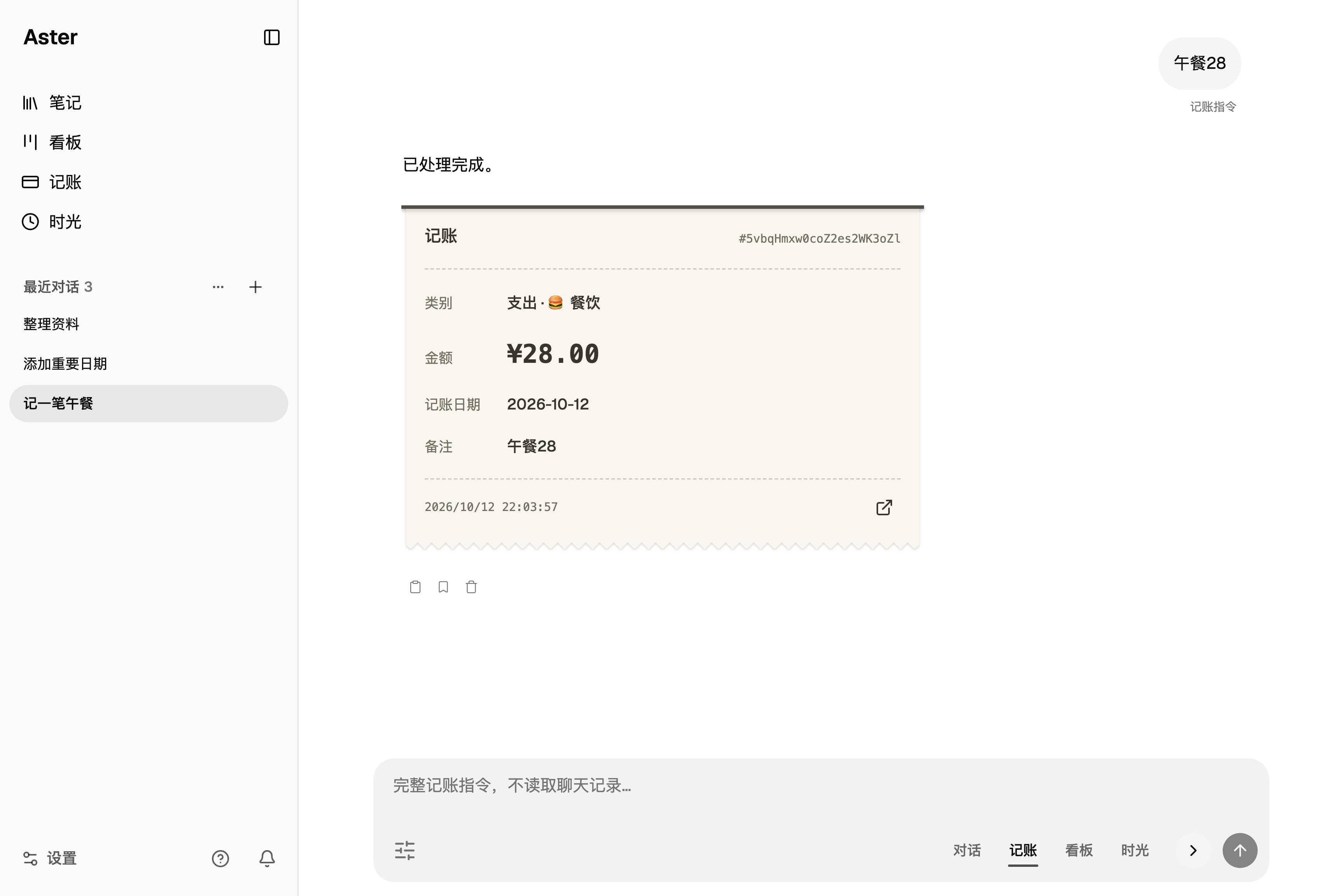
Task: Delete the reply with trash icon
Action: click(471, 587)
